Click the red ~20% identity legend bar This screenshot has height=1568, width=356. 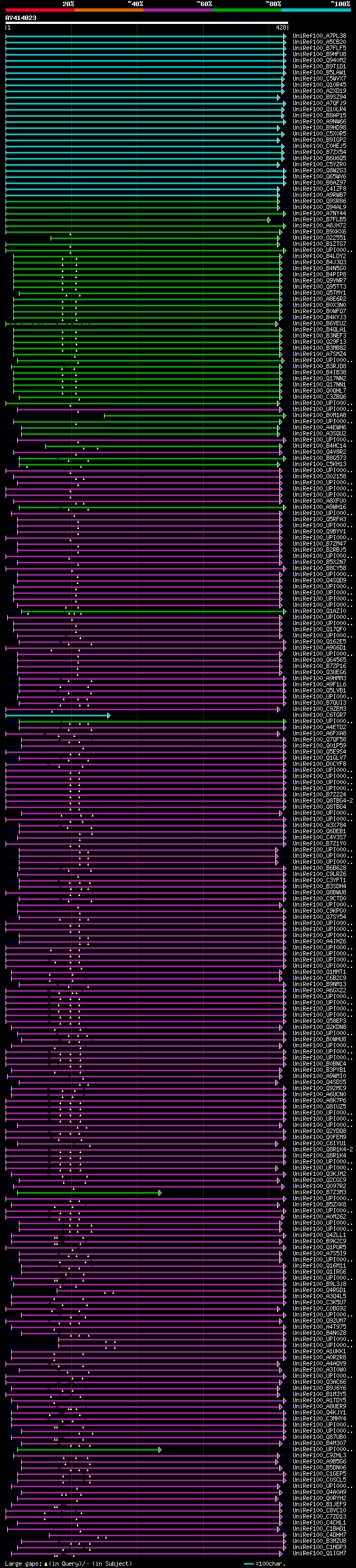tap(39, 10)
